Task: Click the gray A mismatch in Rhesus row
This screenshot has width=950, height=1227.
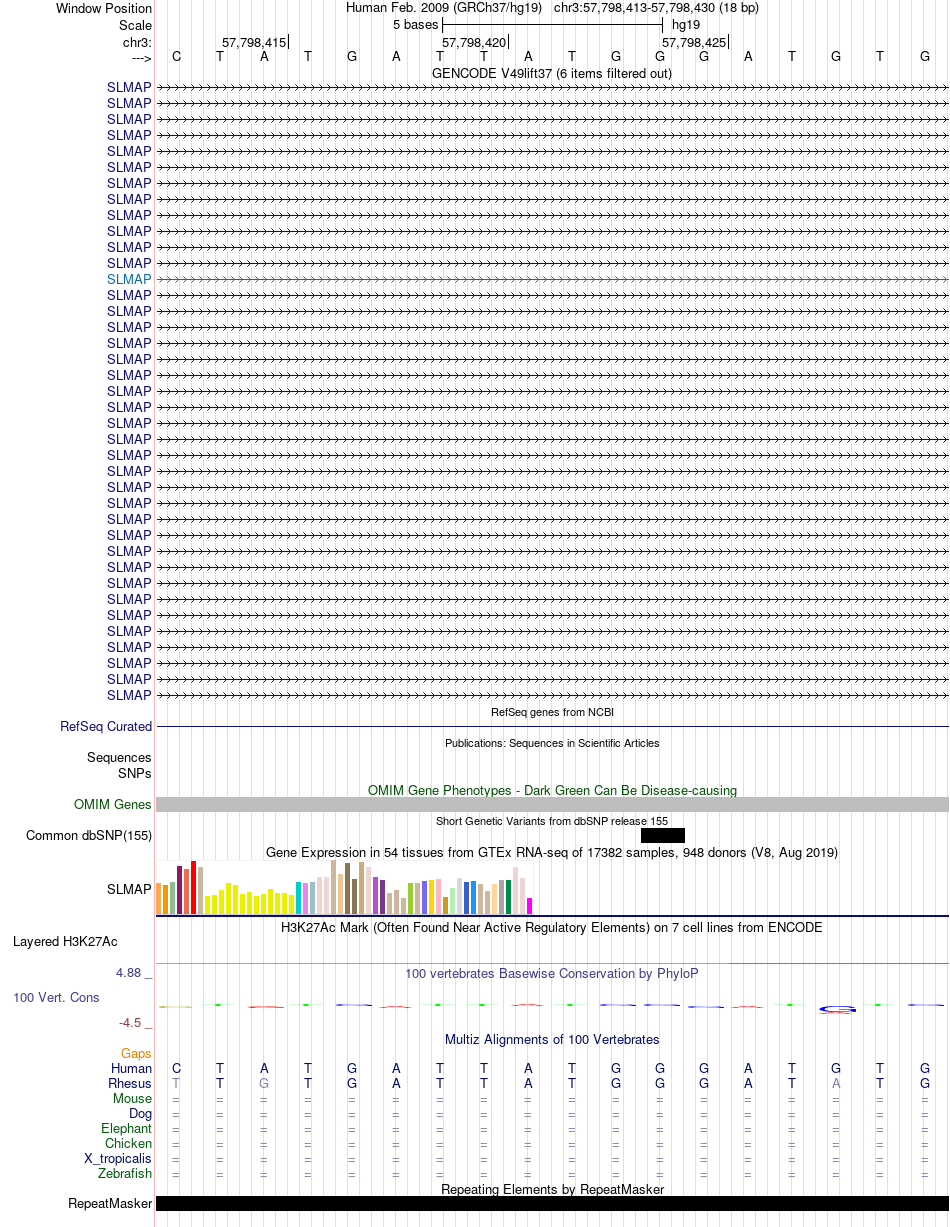Action: tap(836, 1084)
